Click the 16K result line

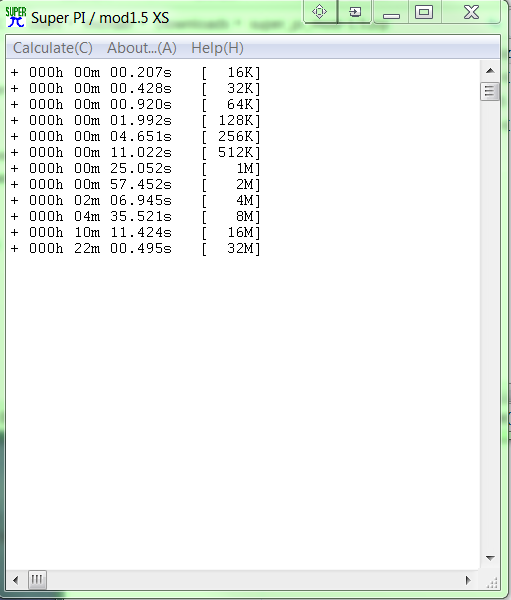136,72
